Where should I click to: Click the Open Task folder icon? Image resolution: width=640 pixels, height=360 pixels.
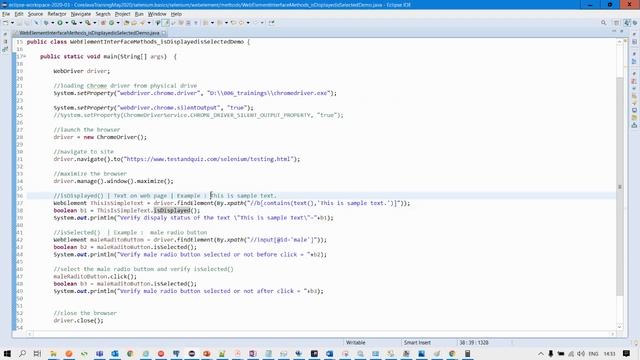click(x=134, y=23)
